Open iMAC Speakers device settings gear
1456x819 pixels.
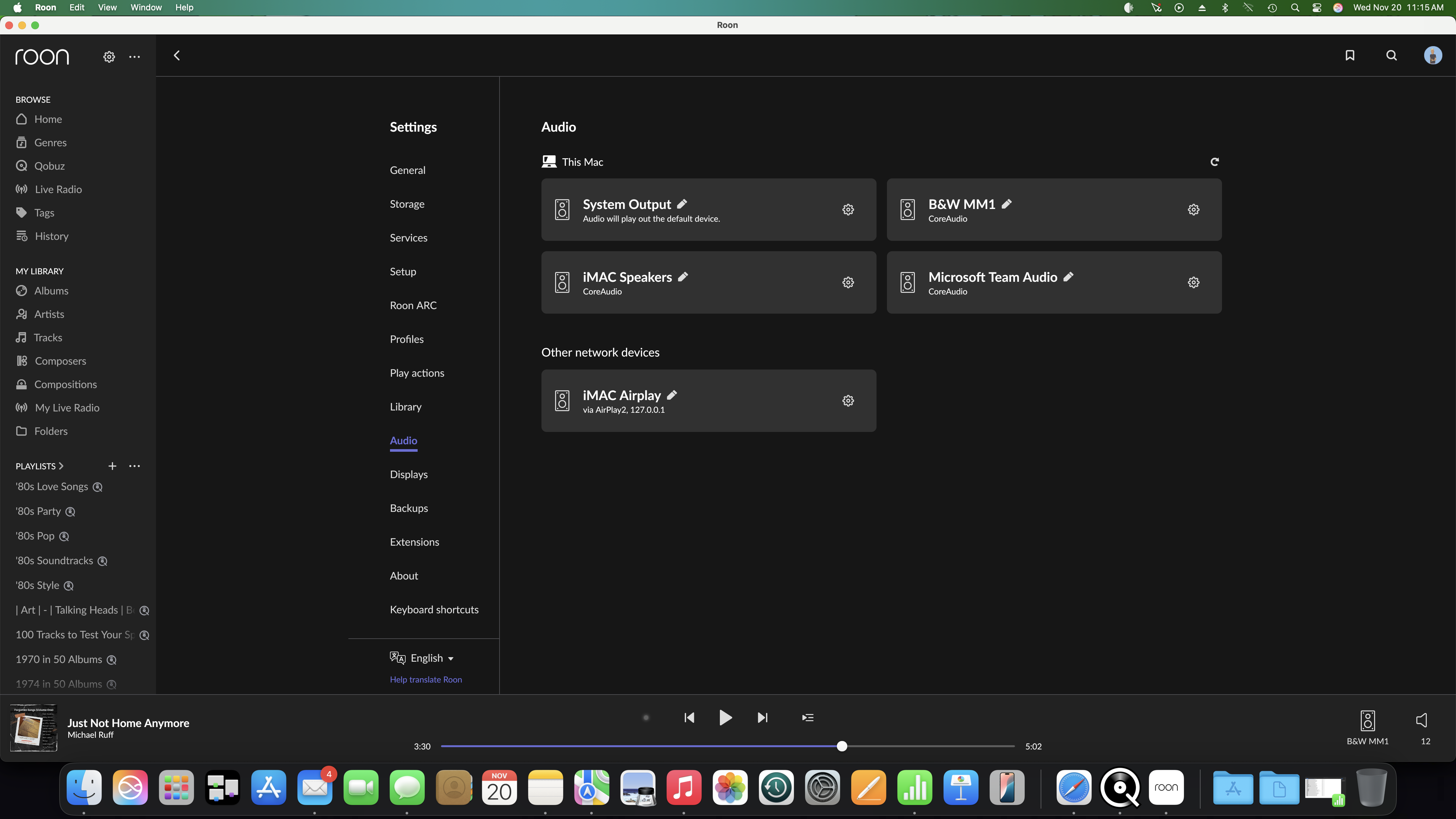pyautogui.click(x=848, y=283)
